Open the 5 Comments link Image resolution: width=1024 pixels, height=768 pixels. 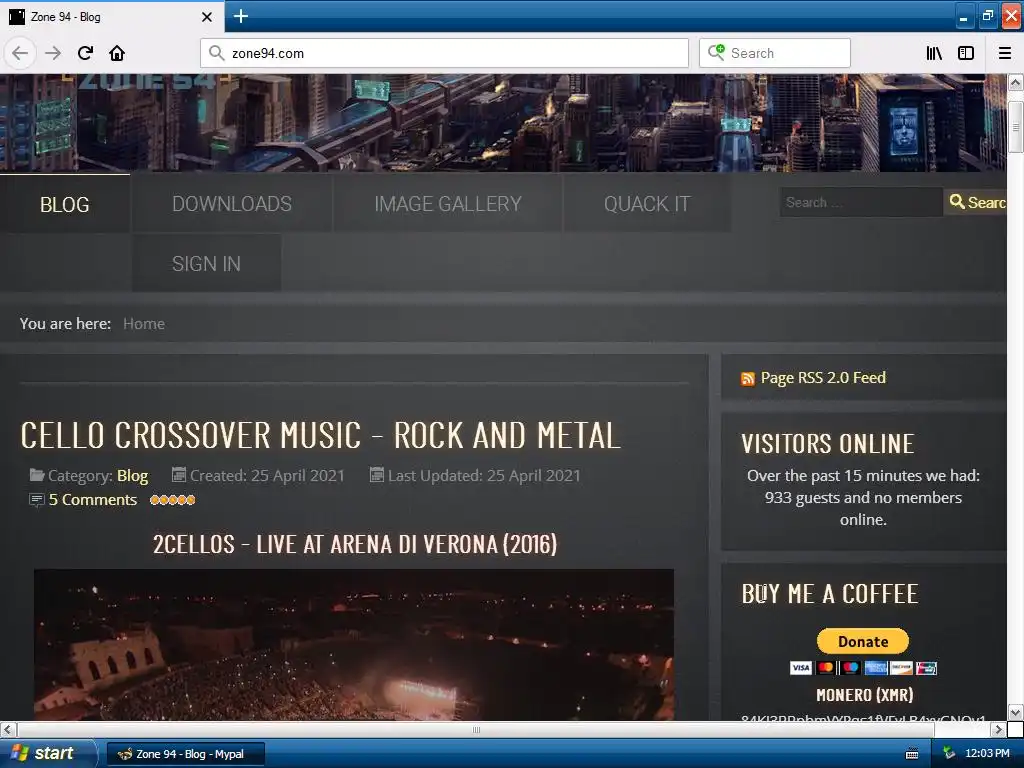[x=93, y=500]
